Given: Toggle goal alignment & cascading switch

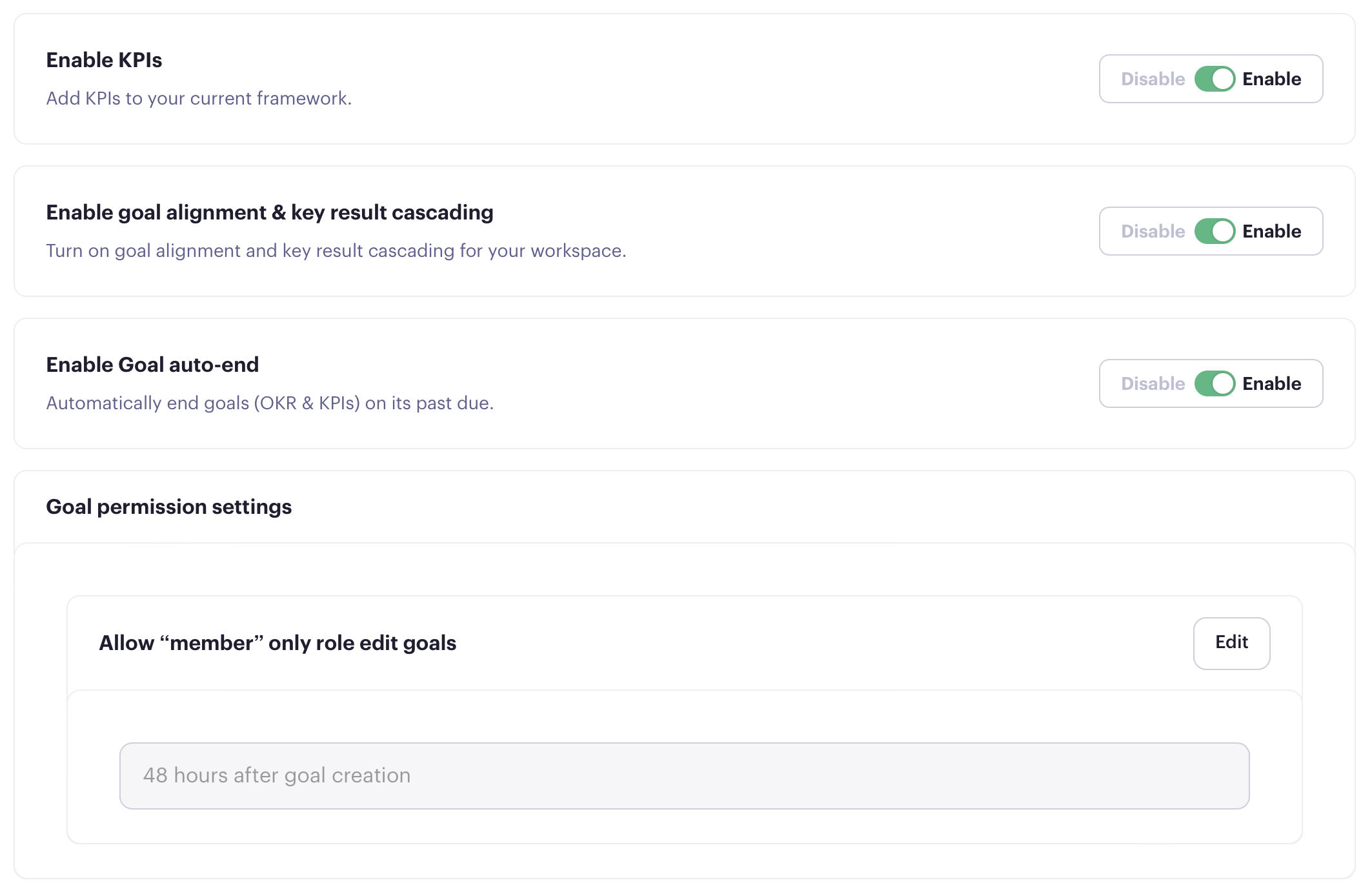Looking at the screenshot, I should 1215,231.
